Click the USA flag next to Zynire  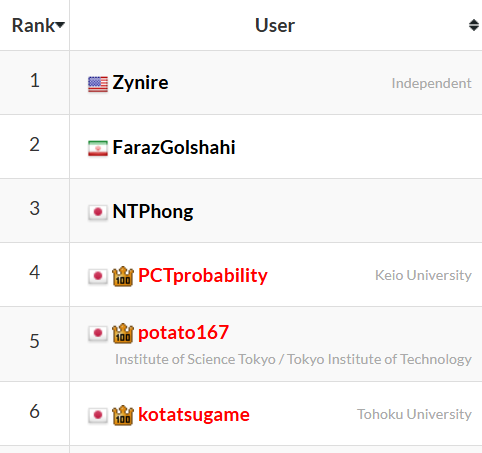[98, 84]
